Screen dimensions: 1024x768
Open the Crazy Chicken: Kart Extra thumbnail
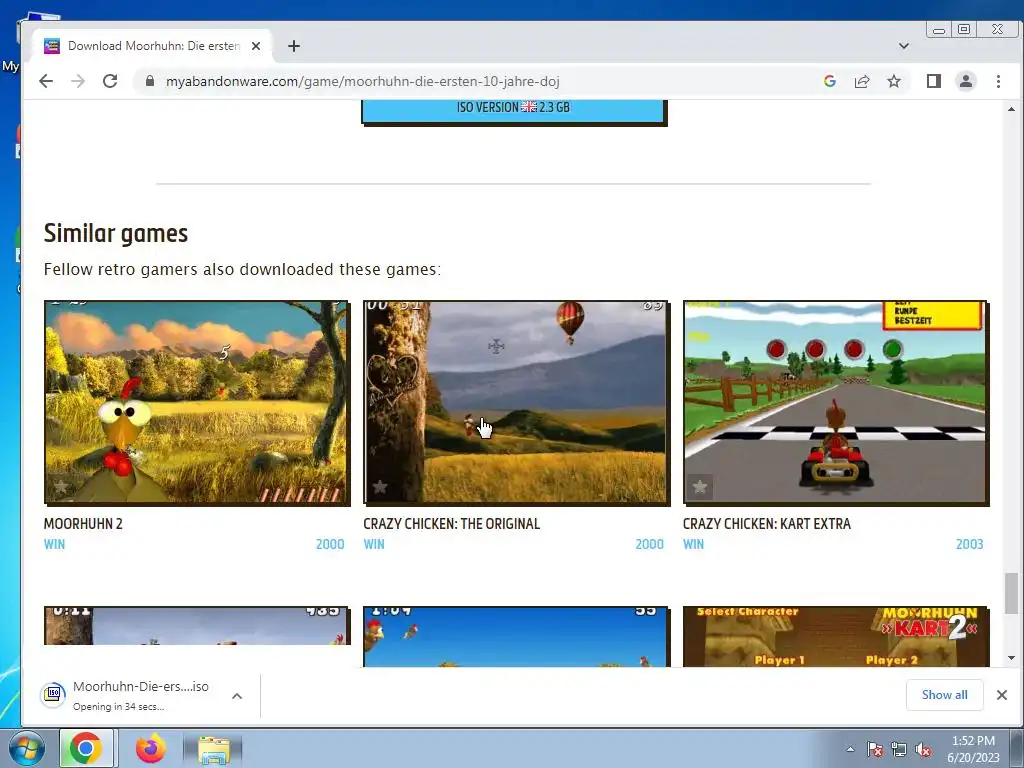point(835,402)
